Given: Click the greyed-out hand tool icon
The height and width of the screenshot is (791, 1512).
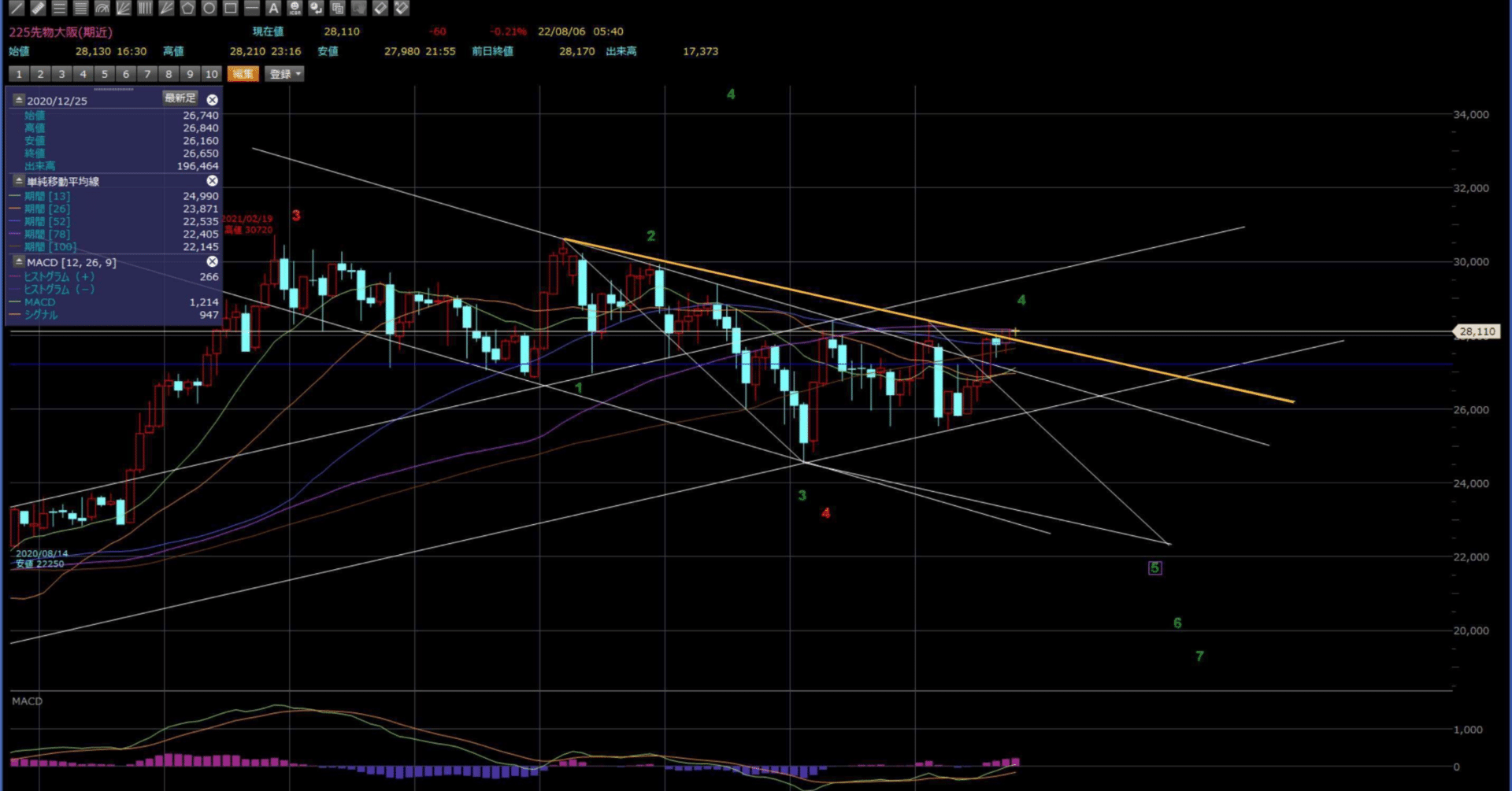Looking at the screenshot, I should 358,8.
